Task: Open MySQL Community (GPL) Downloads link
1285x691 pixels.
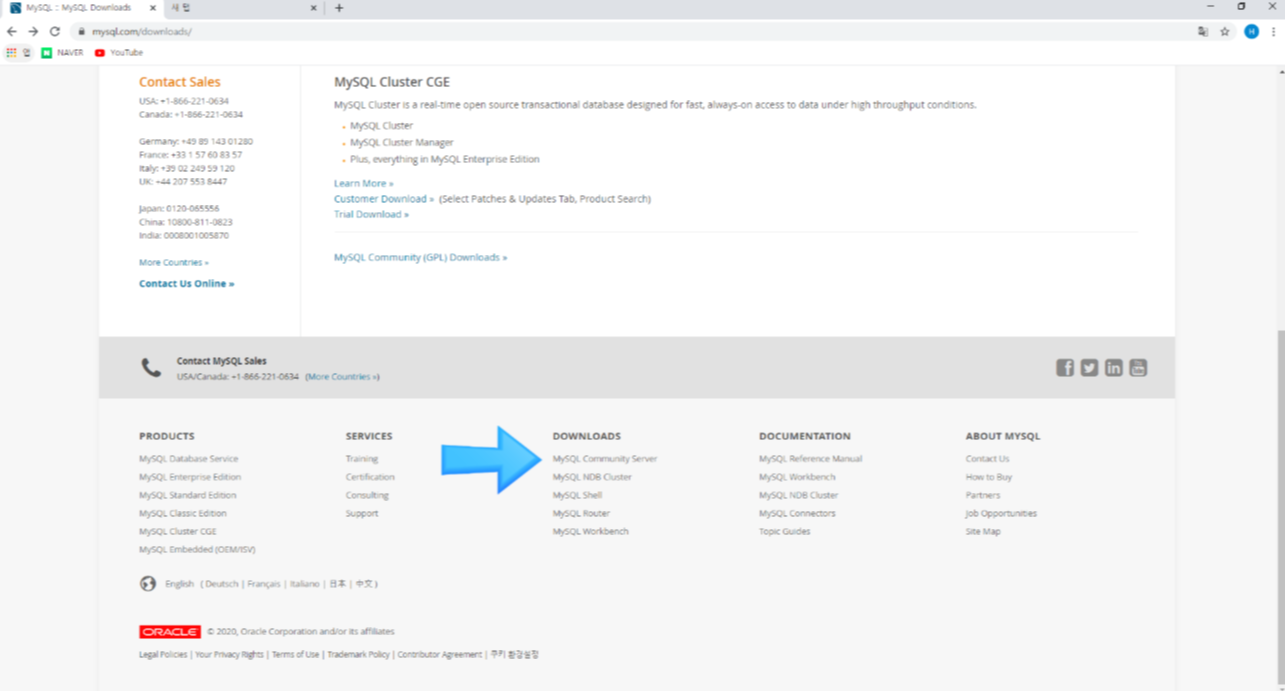Action: click(x=420, y=258)
